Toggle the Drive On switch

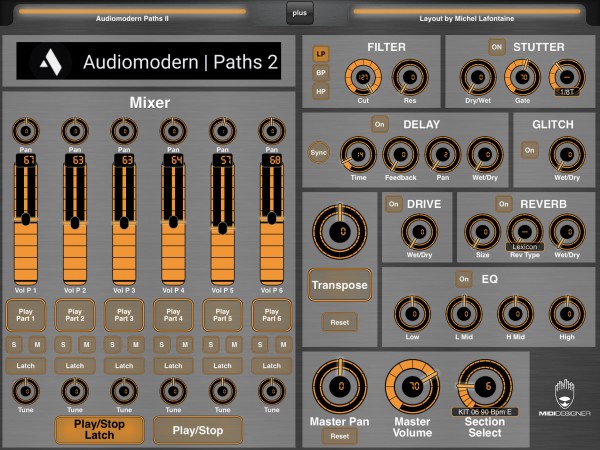pyautogui.click(x=393, y=204)
